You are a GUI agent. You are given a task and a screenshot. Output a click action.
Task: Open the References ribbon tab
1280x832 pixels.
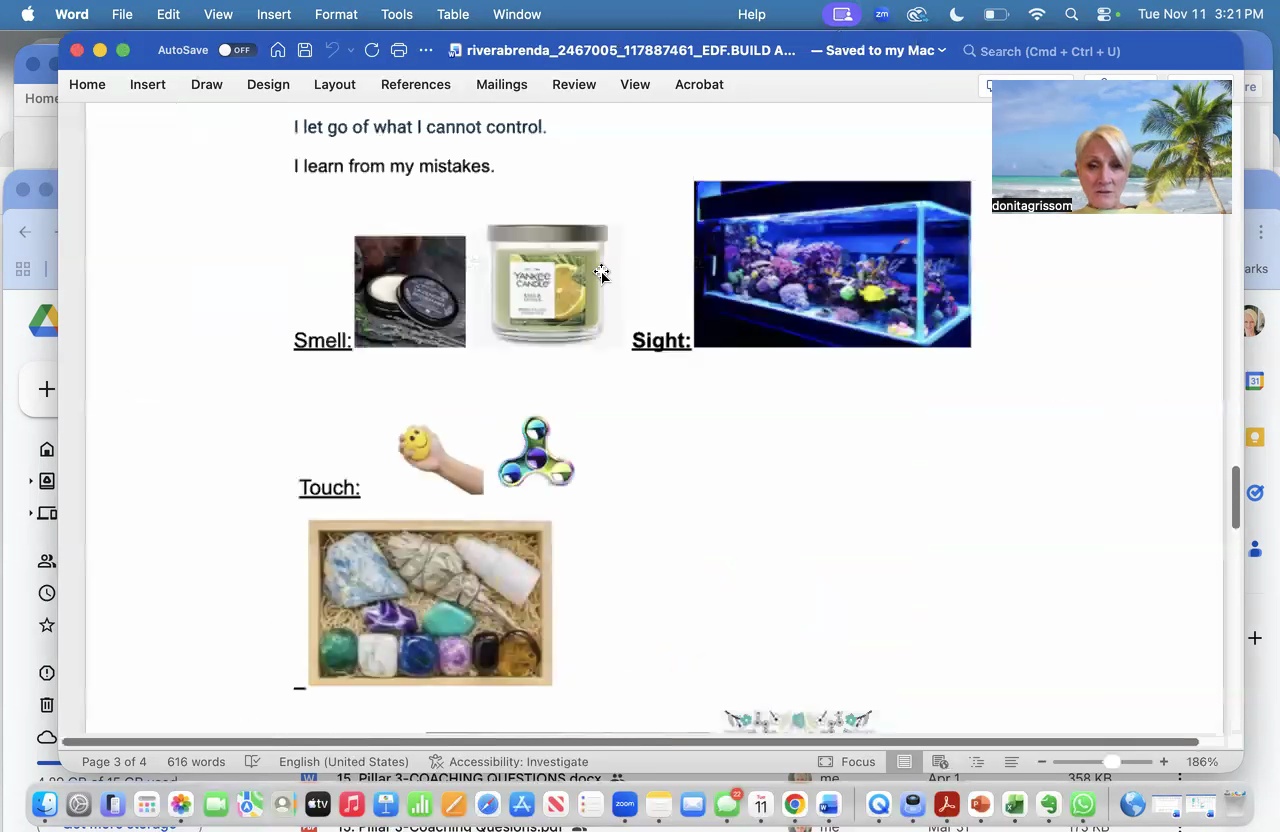[x=416, y=84]
